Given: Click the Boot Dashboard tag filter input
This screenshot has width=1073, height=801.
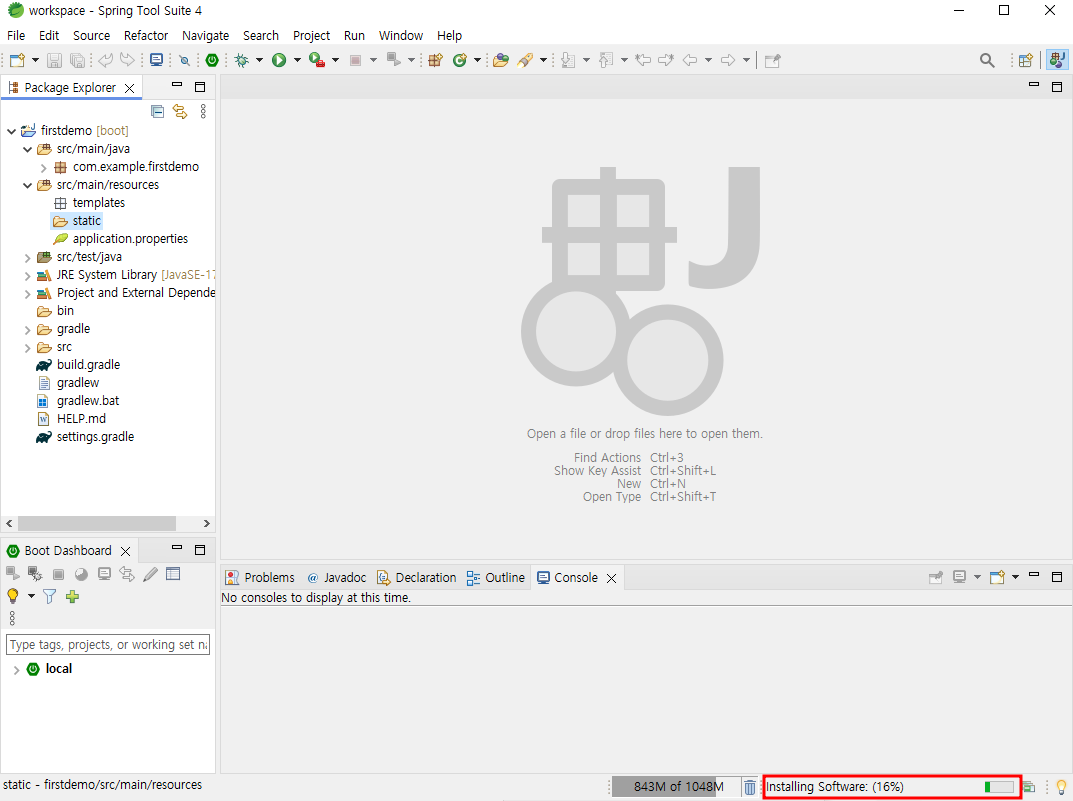Looking at the screenshot, I should 108,644.
